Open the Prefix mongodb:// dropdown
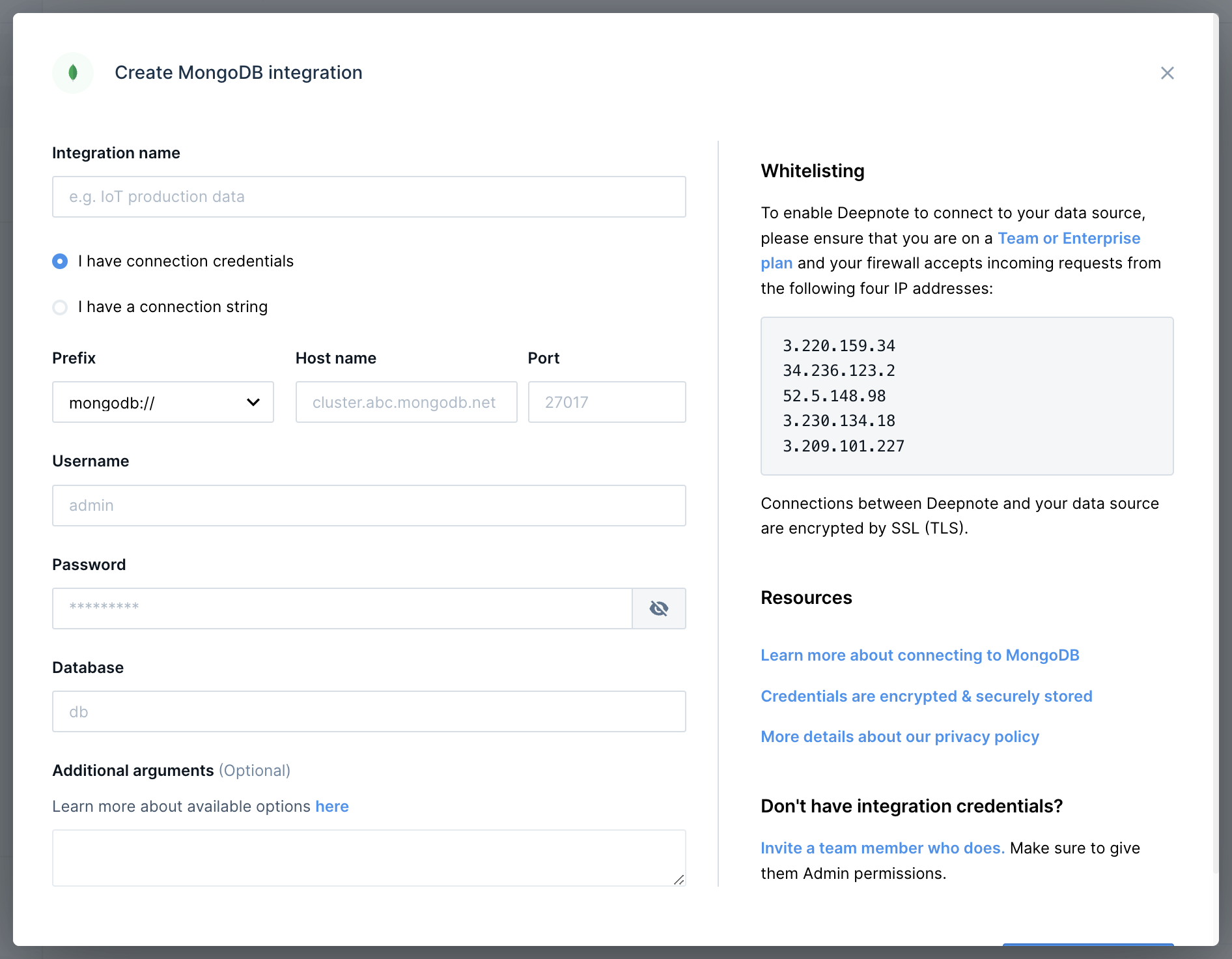Screen dimensions: 1232x959 (x=163, y=402)
